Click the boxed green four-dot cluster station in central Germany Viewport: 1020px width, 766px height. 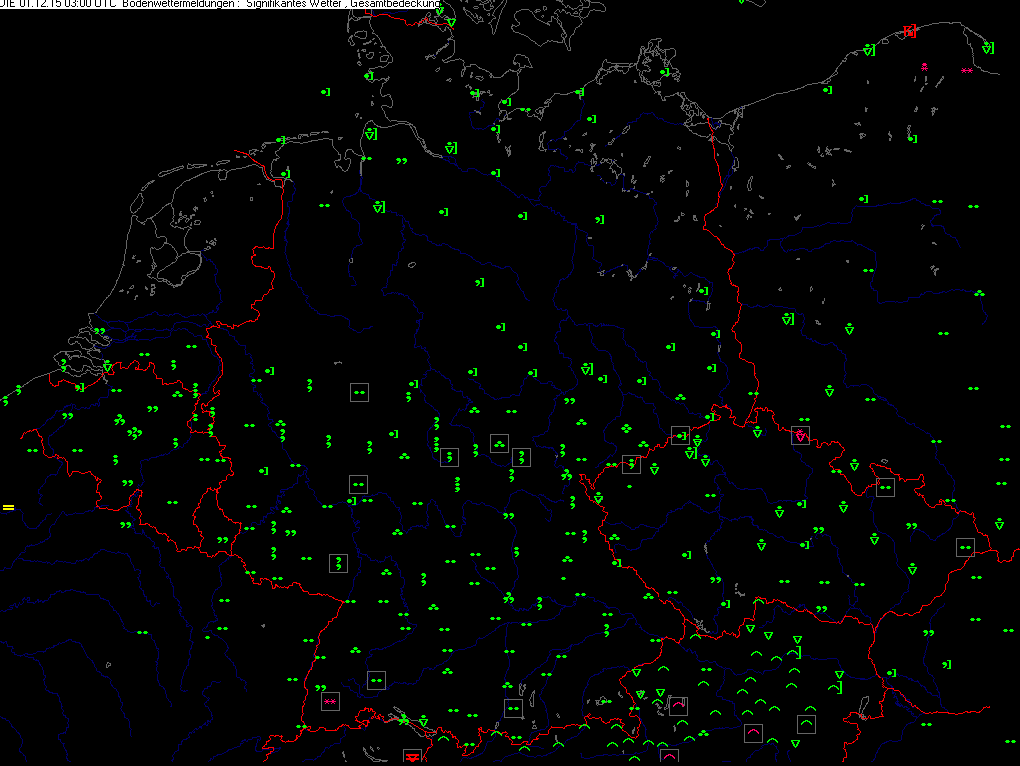(x=499, y=443)
